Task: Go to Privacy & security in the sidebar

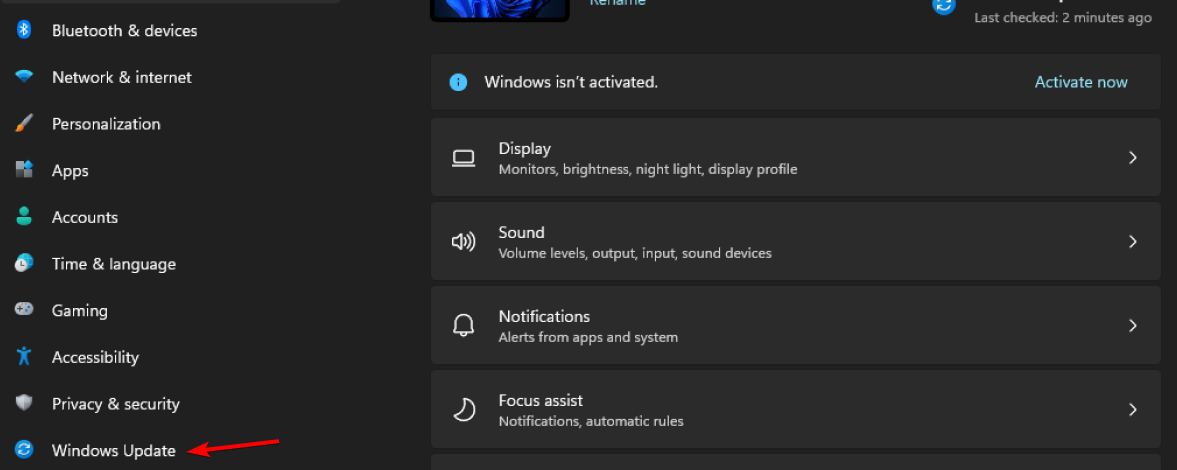Action: [115, 404]
